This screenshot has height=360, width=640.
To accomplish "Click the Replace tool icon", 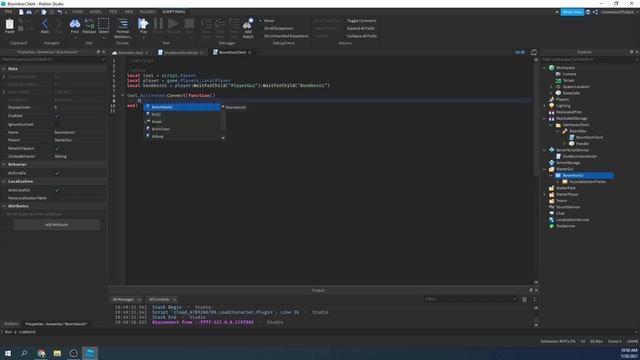I will 89,25.
